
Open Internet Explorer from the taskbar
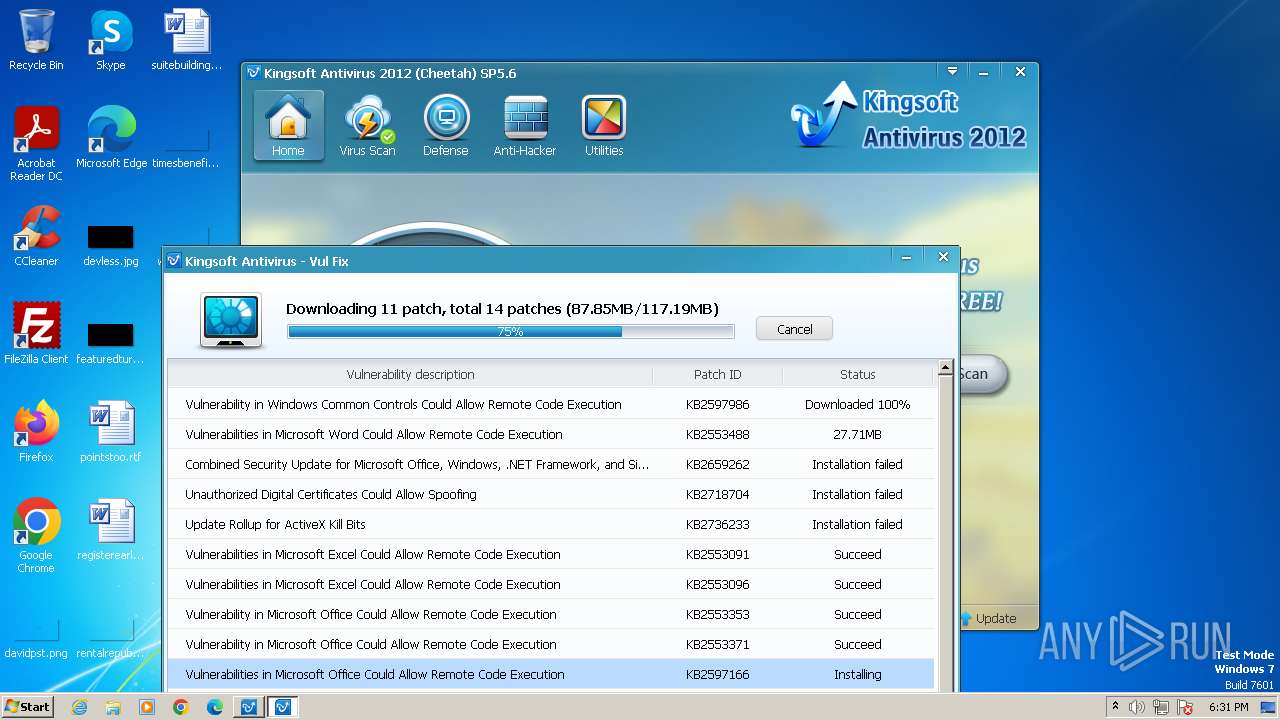pos(79,706)
